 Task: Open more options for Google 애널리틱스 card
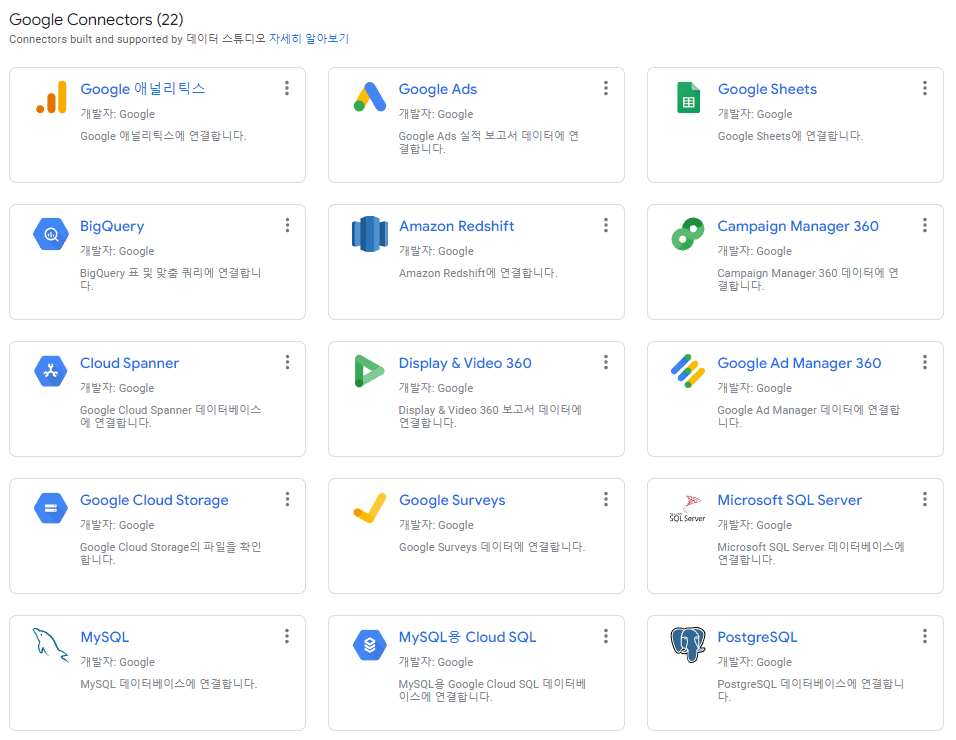click(287, 88)
